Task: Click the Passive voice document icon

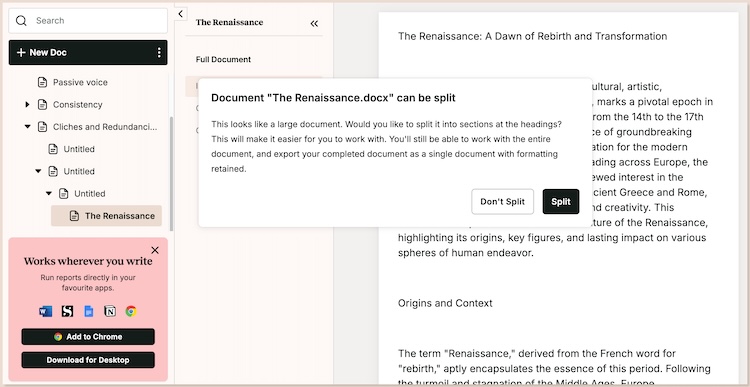Action: tap(43, 82)
